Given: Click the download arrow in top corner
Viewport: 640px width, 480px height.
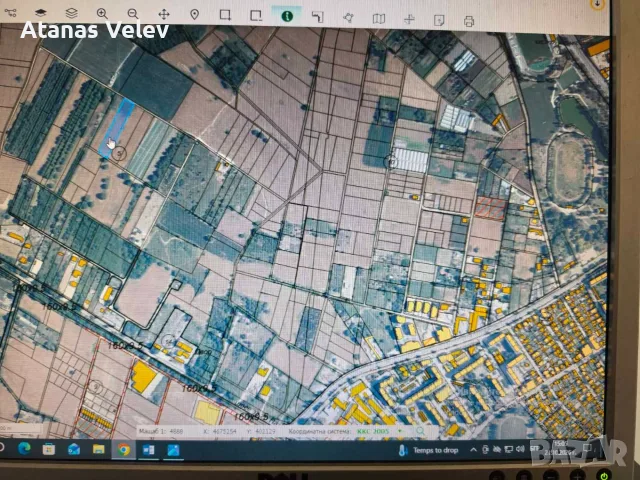Looking at the screenshot, I should click(x=598, y=4).
